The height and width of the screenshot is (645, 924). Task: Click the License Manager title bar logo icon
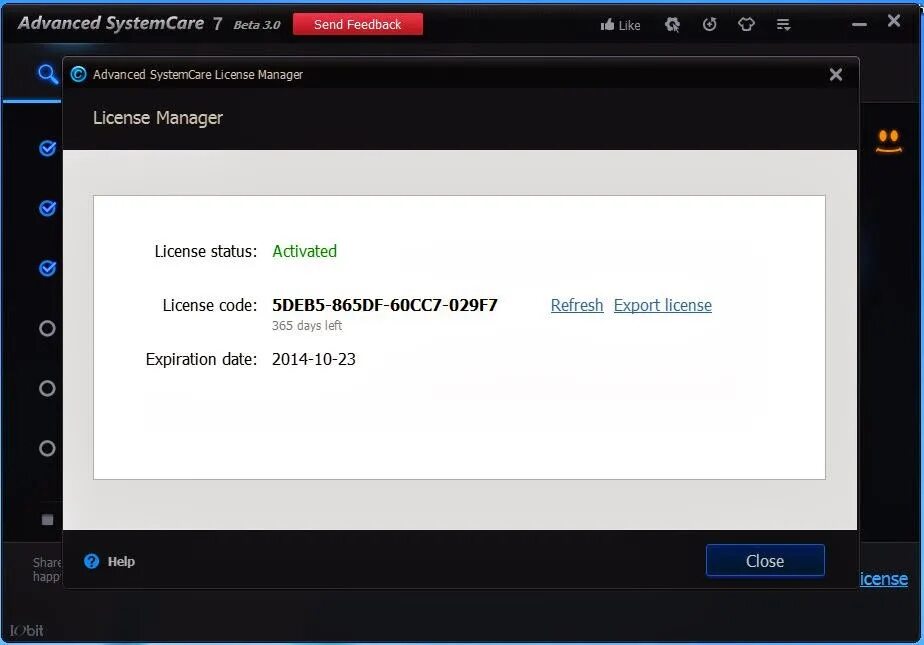click(78, 74)
